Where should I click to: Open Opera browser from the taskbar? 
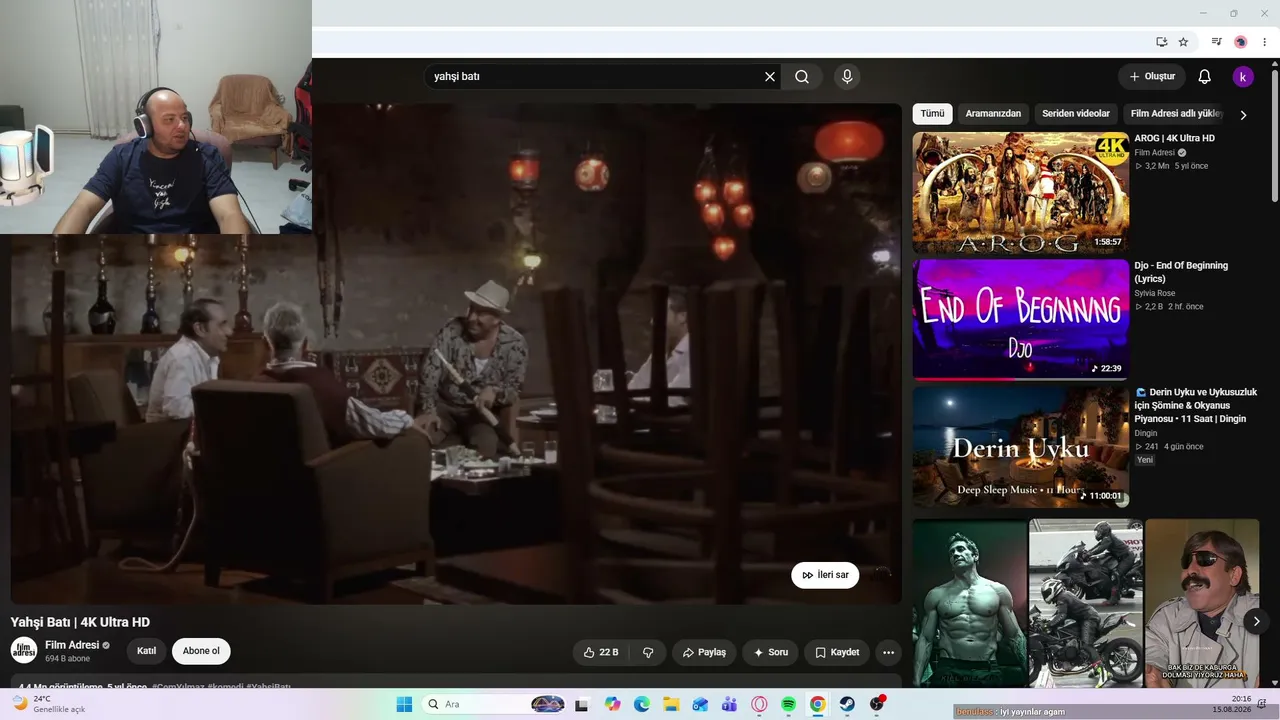[759, 704]
